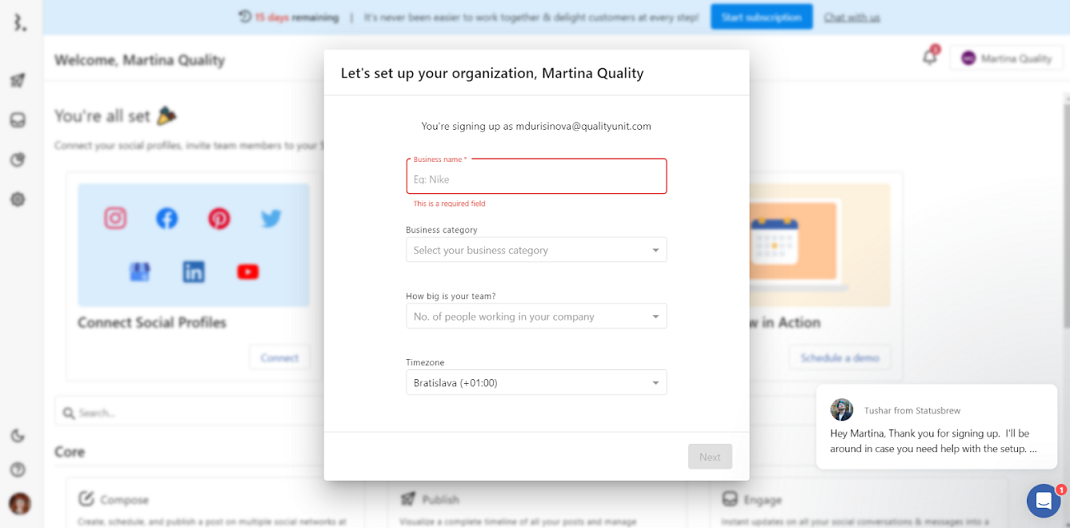Click the Schedule a demo button

(x=839, y=357)
